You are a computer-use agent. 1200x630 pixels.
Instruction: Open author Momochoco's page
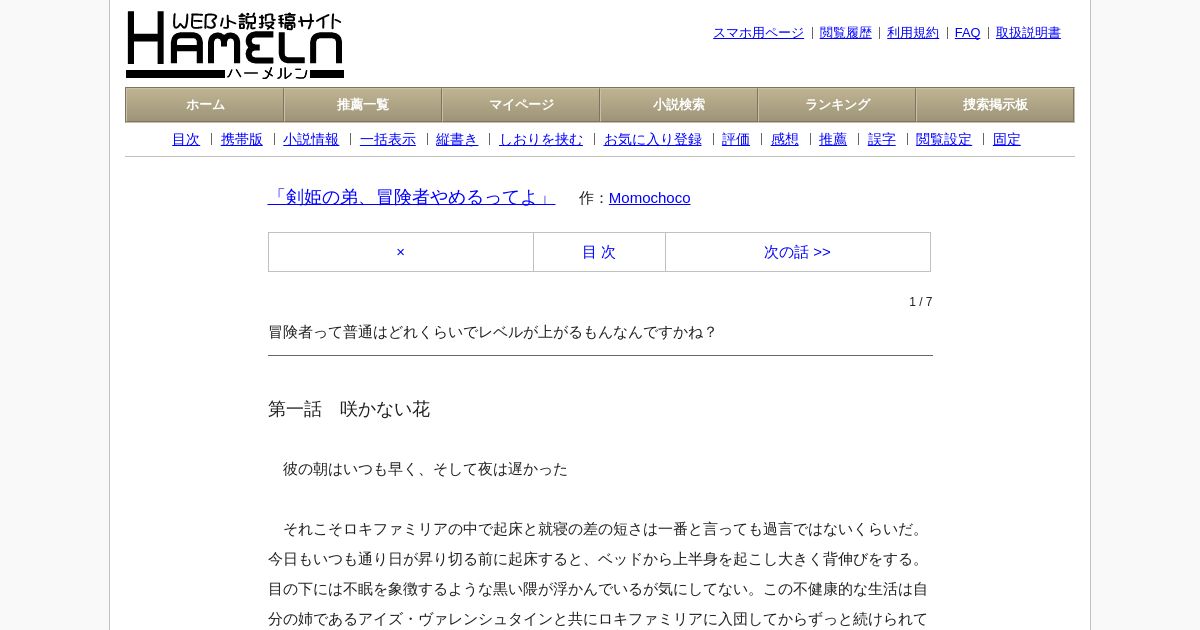point(650,198)
